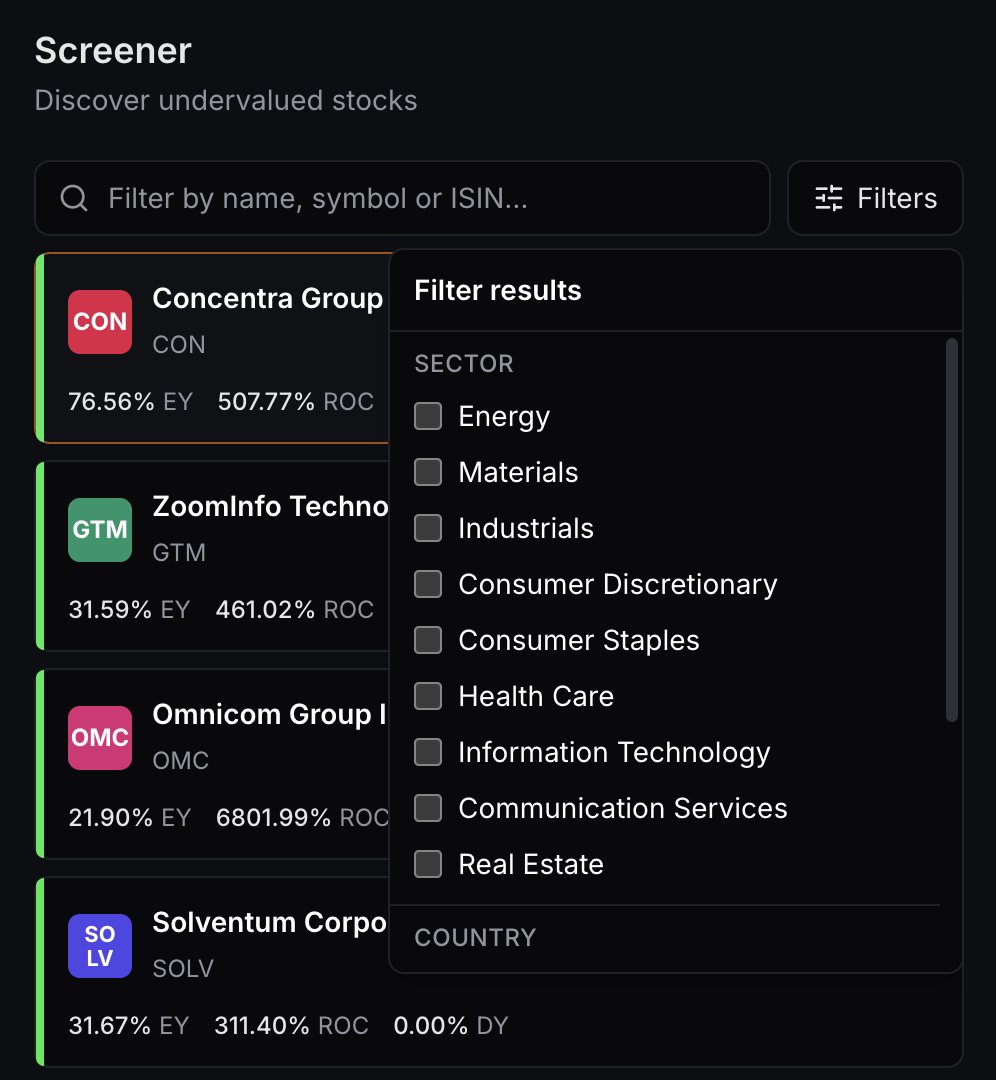This screenshot has width=996, height=1080.
Task: Open the Solventum Corporation stock card
Action: (x=499, y=971)
